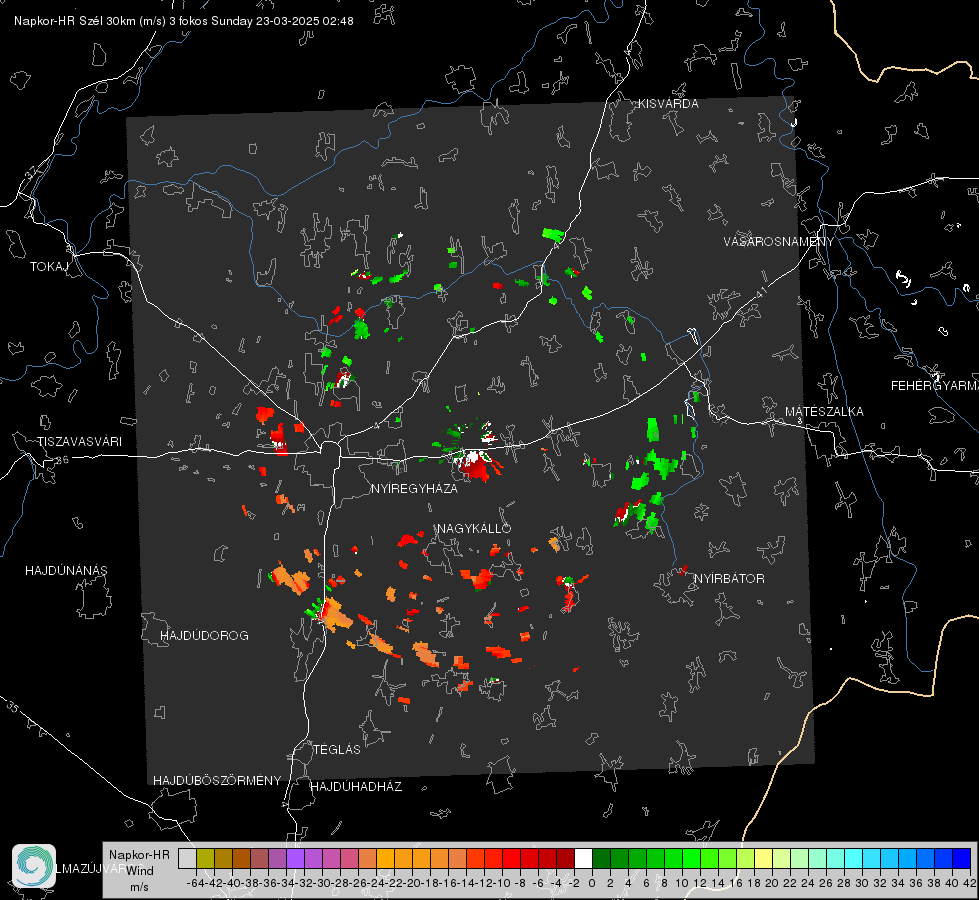
Task: Click the TOKAJ town label
Action: coord(49,267)
